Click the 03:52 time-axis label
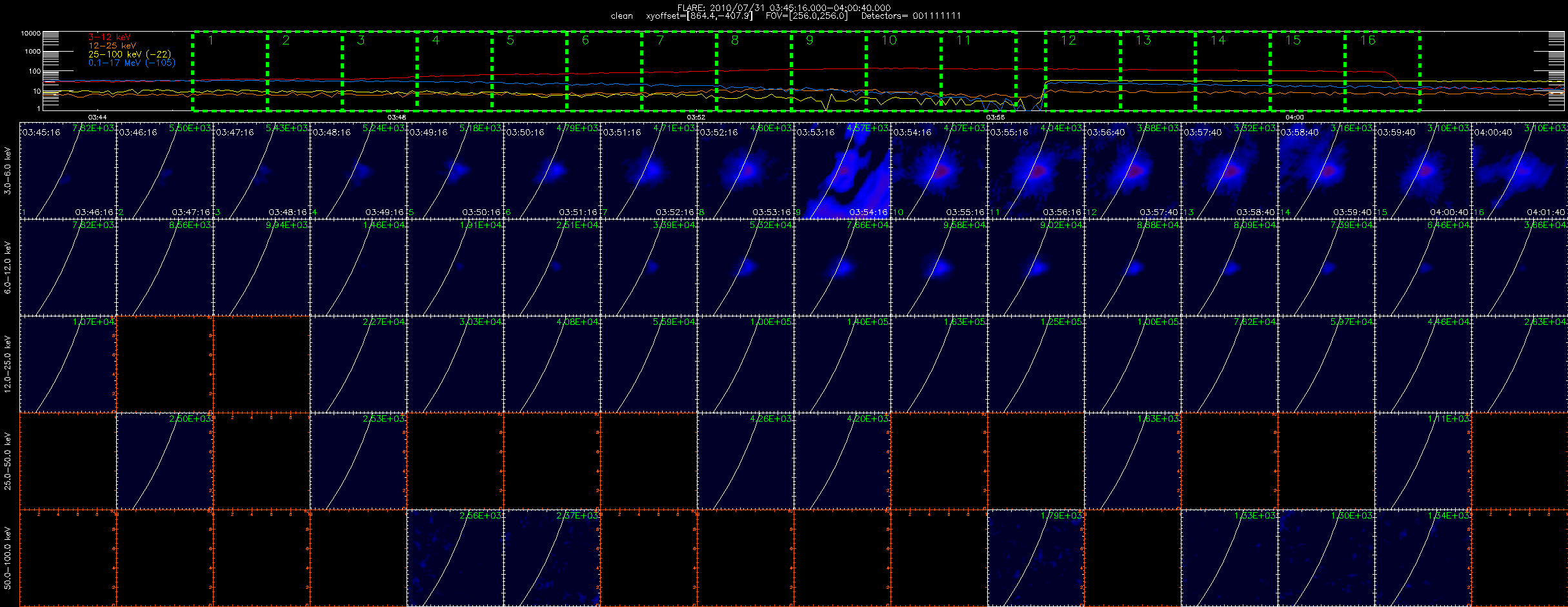Viewport: 1568px width, 607px height. [696, 118]
